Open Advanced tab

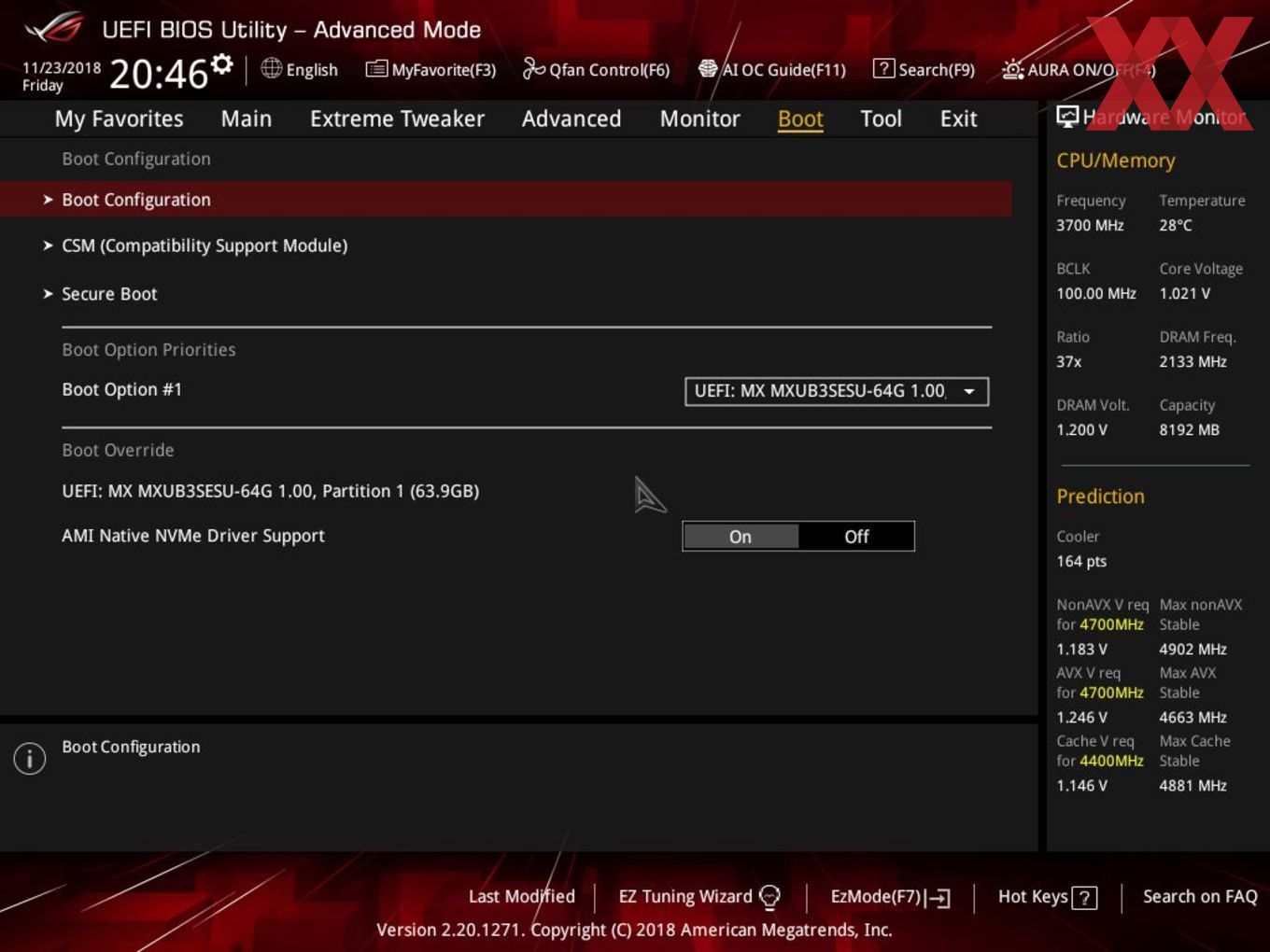571,119
